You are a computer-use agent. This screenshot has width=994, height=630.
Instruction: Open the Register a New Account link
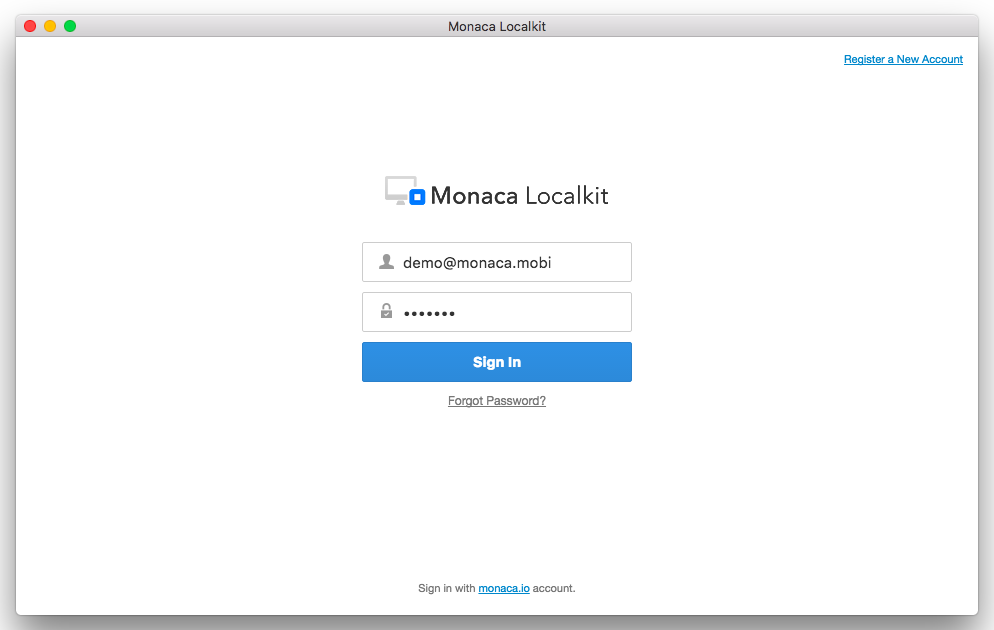point(903,59)
